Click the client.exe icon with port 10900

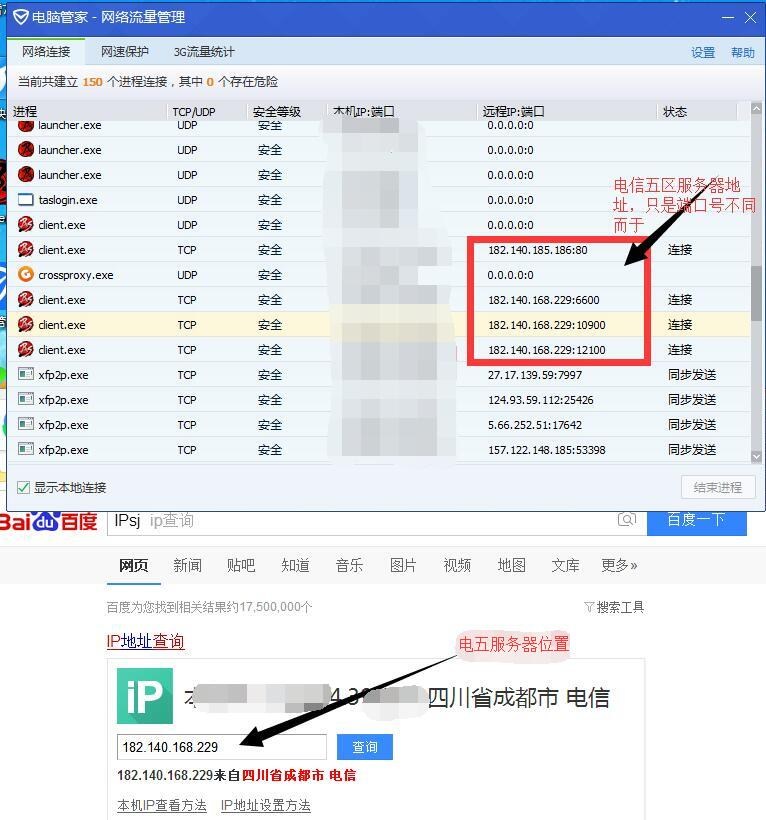tap(25, 325)
